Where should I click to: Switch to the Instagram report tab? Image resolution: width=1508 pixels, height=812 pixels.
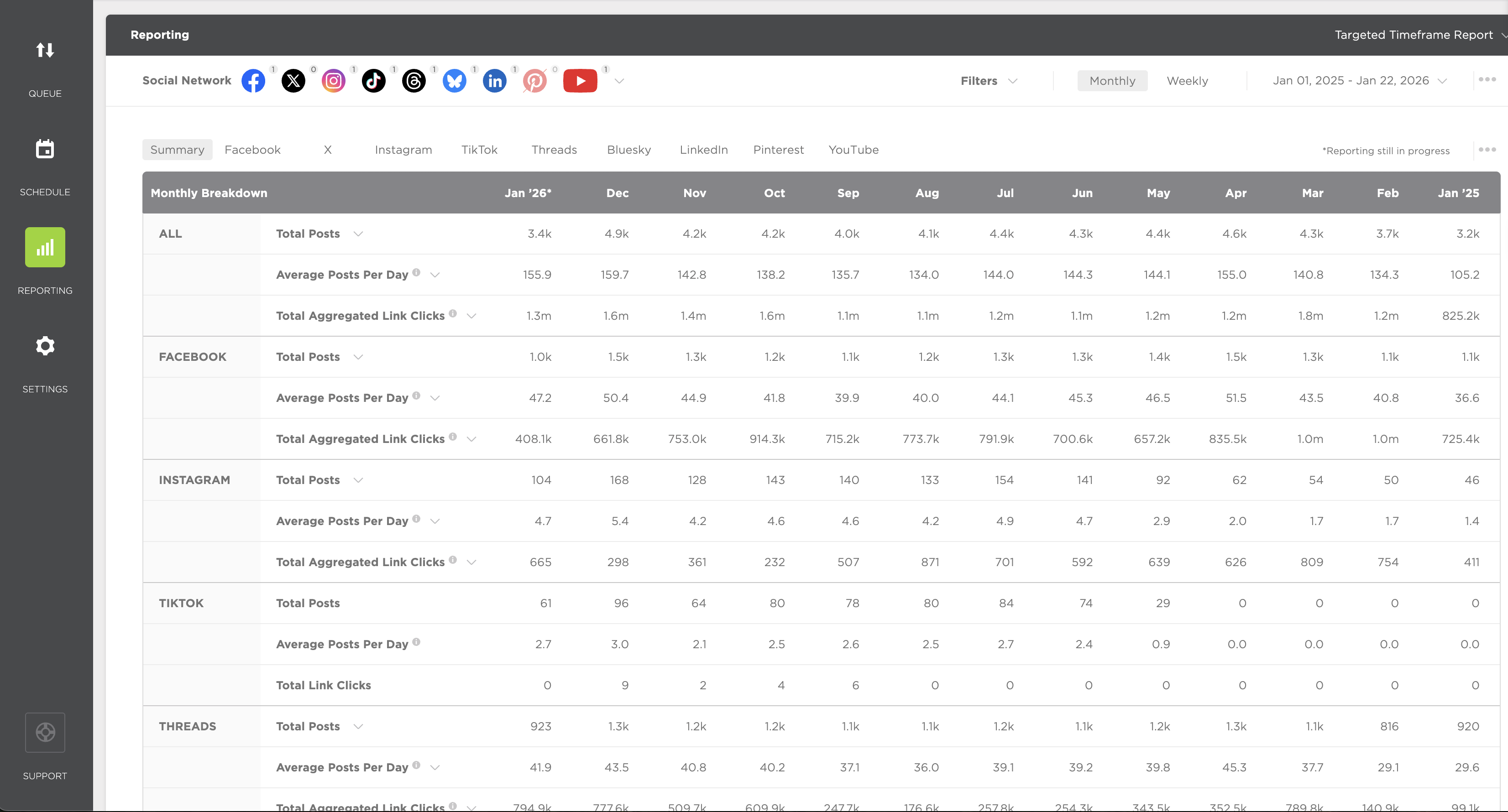(403, 150)
